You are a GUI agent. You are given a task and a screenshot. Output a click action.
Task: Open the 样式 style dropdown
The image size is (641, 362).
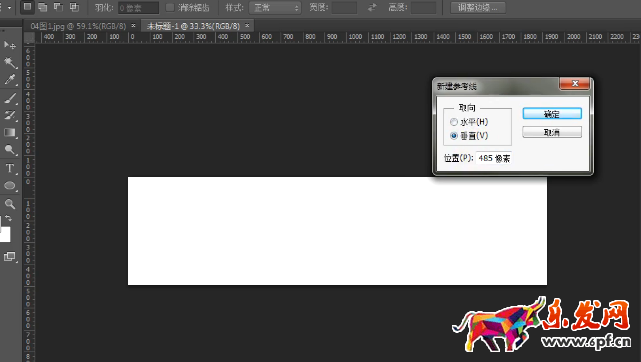[275, 7]
